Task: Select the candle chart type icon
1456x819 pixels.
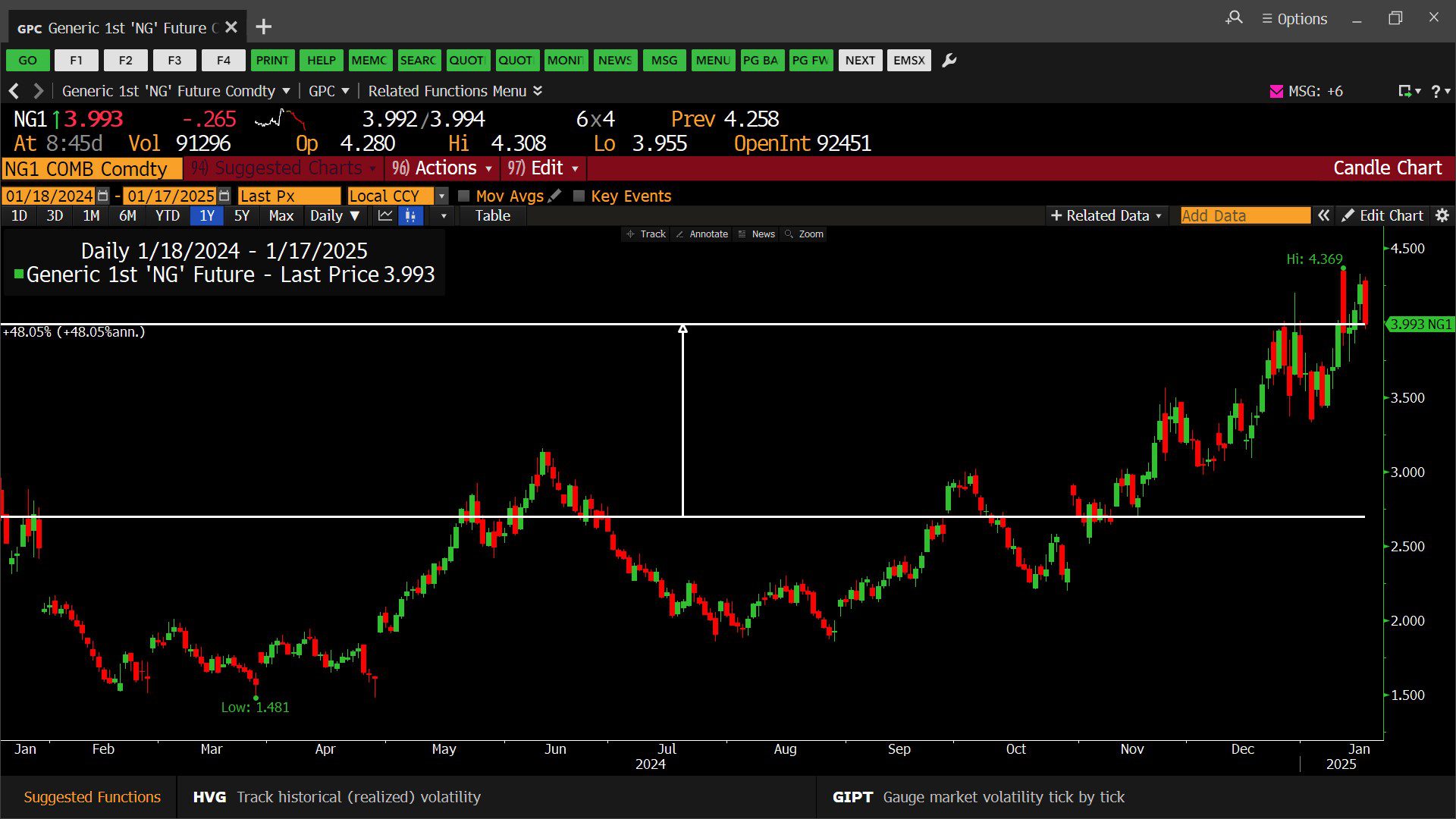Action: [410, 216]
